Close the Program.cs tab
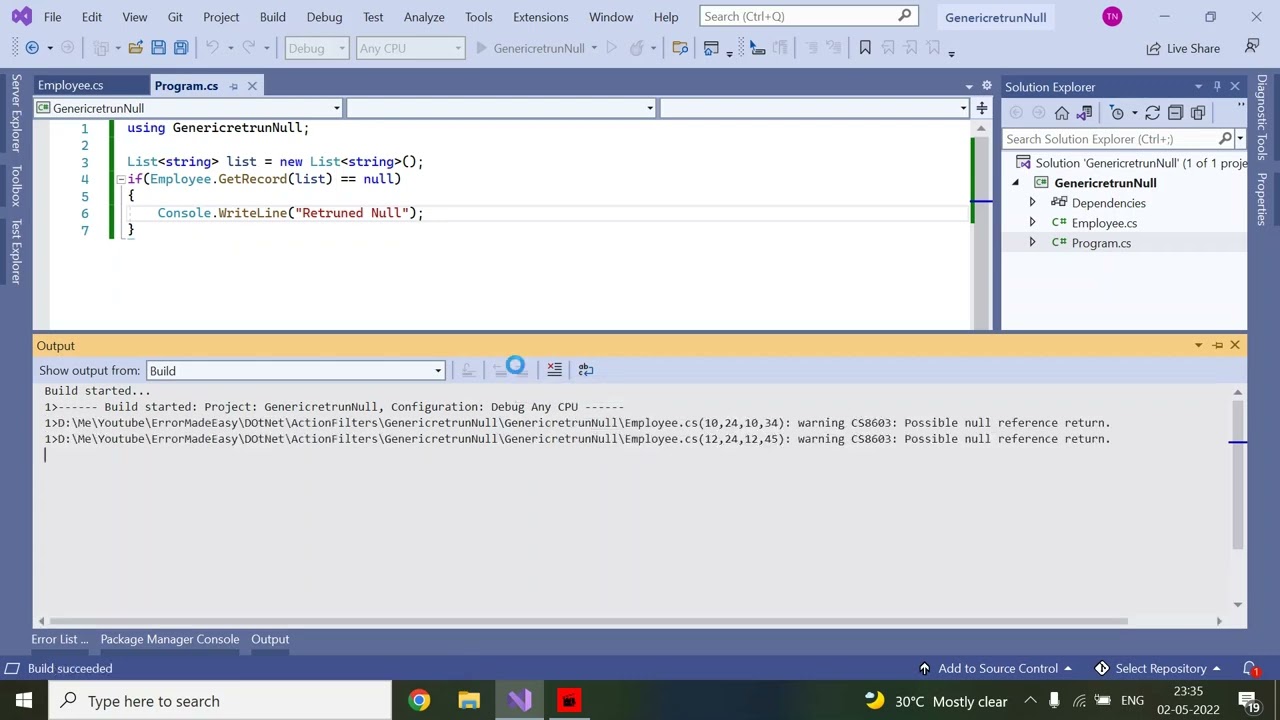Image resolution: width=1280 pixels, height=720 pixels. (252, 86)
